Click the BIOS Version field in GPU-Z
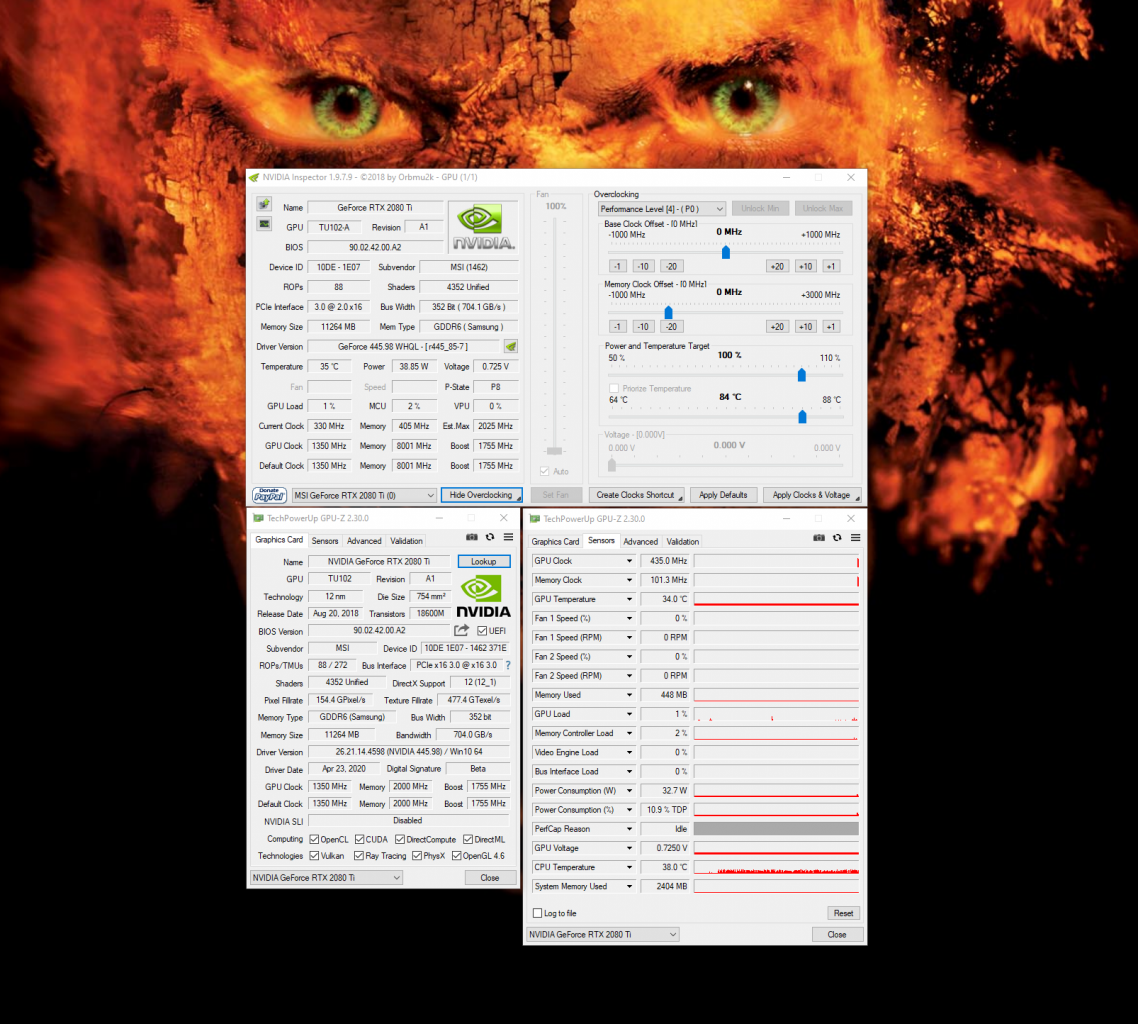Image resolution: width=1138 pixels, height=1024 pixels. [379, 631]
